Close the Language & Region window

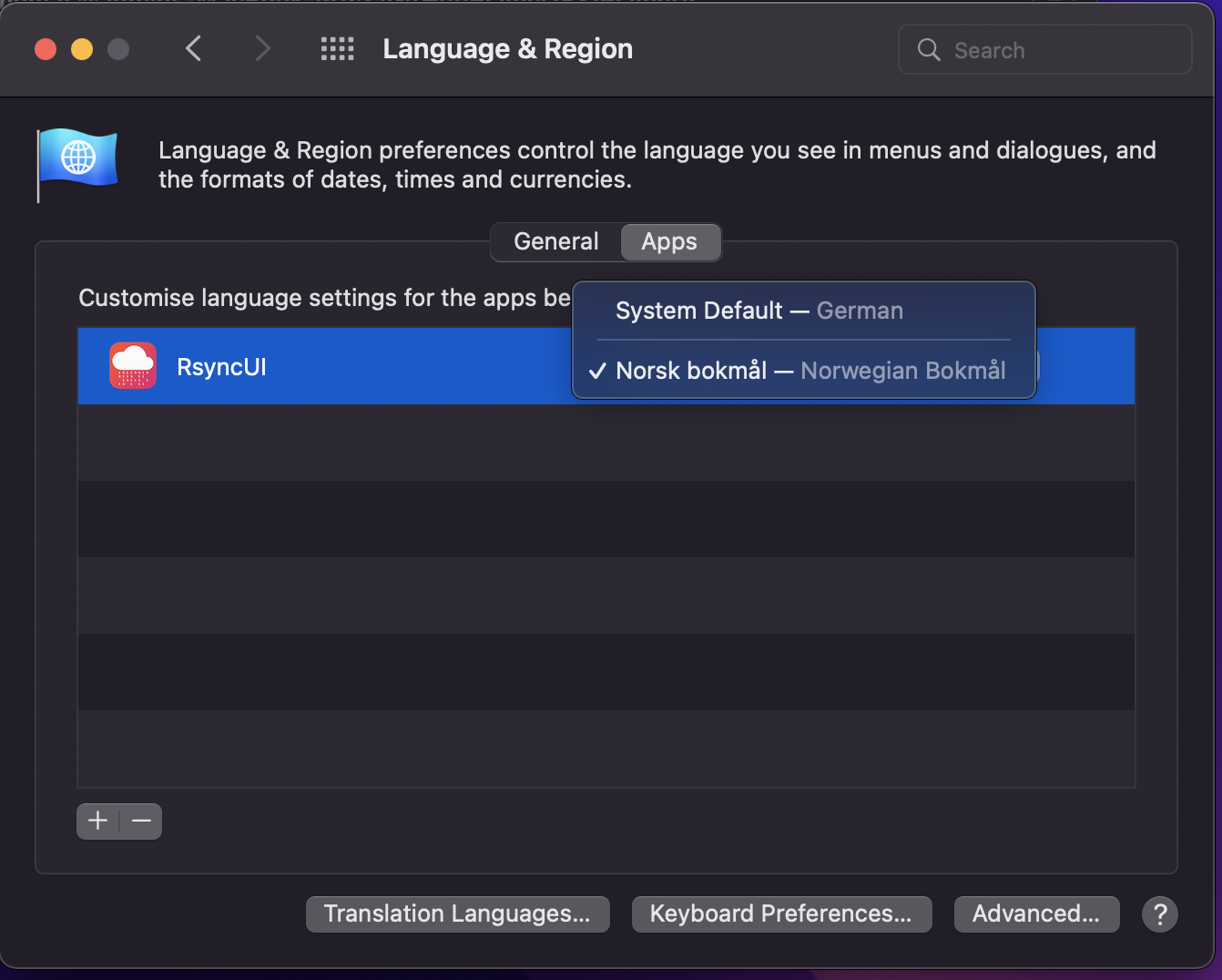(x=46, y=49)
